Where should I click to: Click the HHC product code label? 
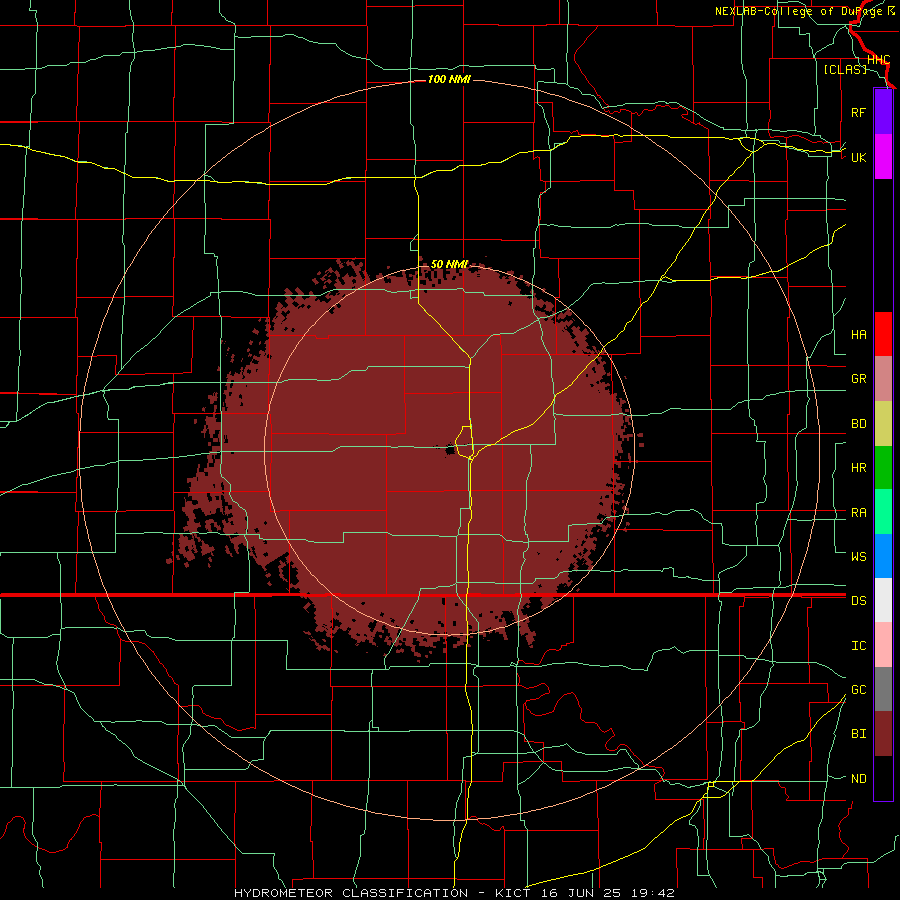pos(879,60)
